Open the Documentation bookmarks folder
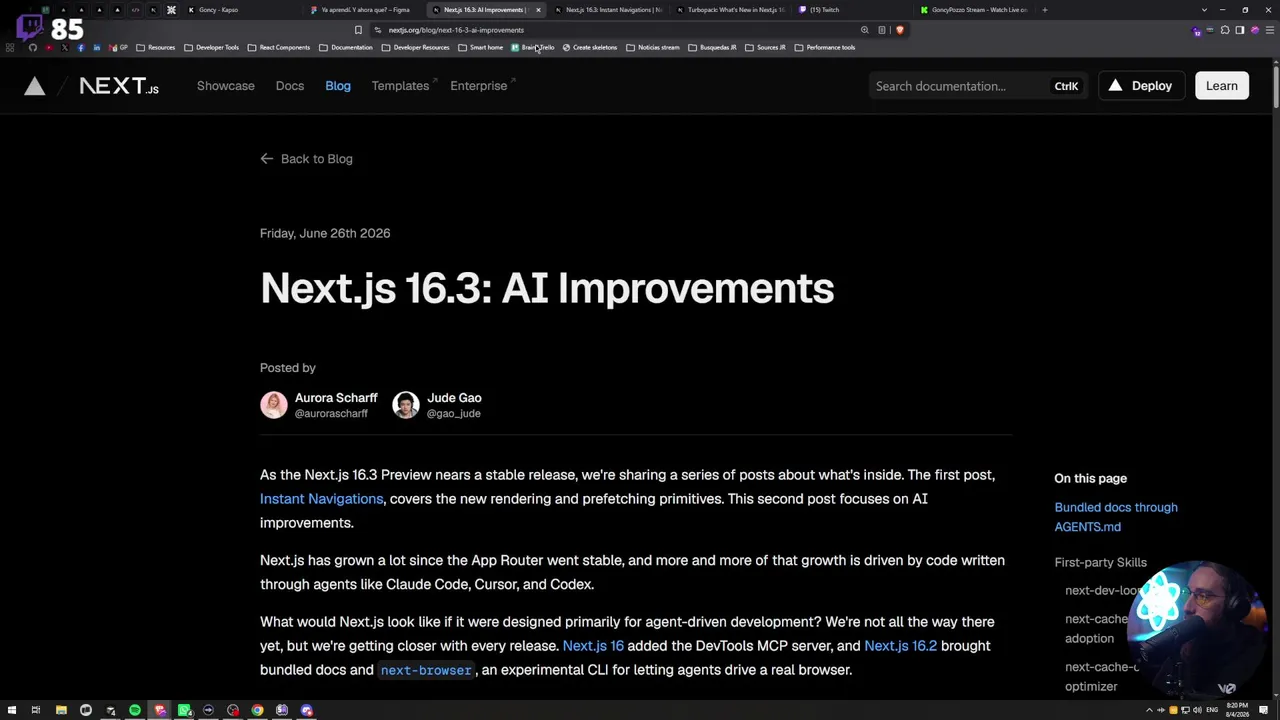The width and height of the screenshot is (1280, 720). (x=346, y=48)
